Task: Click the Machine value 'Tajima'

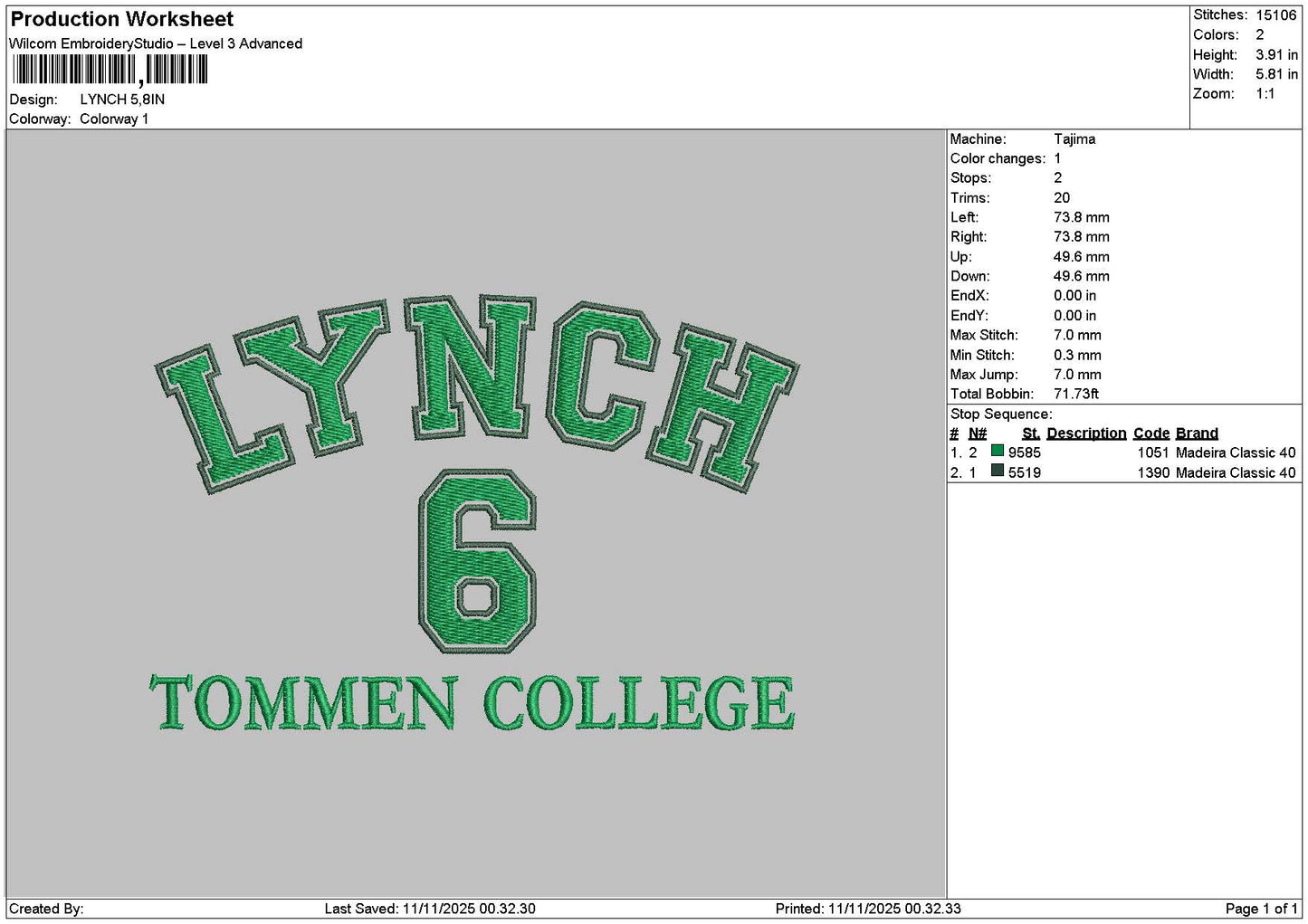Action: (x=1074, y=139)
